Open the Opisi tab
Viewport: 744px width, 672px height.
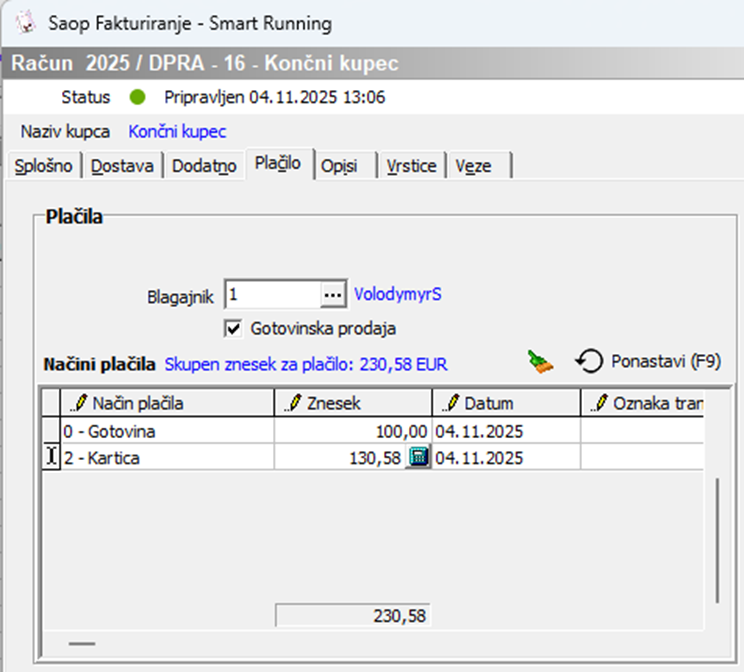[346, 166]
